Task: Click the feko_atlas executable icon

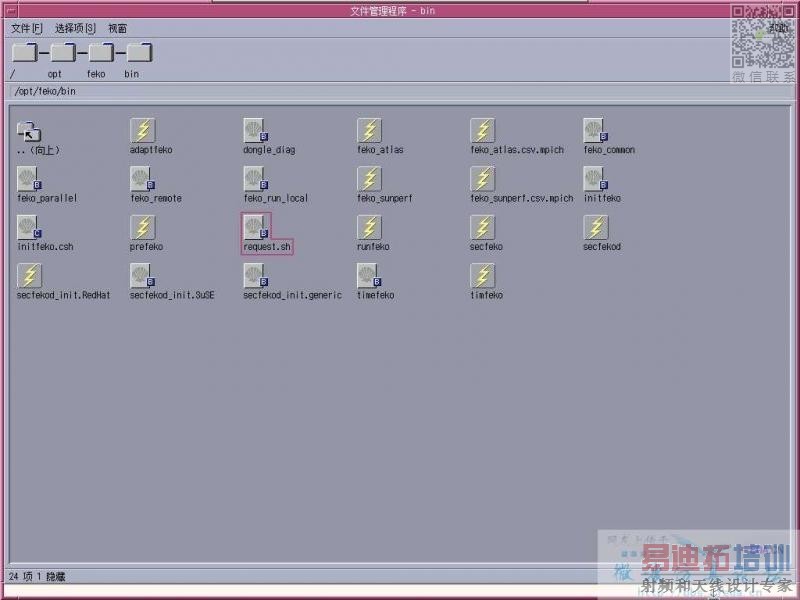Action: pos(369,131)
